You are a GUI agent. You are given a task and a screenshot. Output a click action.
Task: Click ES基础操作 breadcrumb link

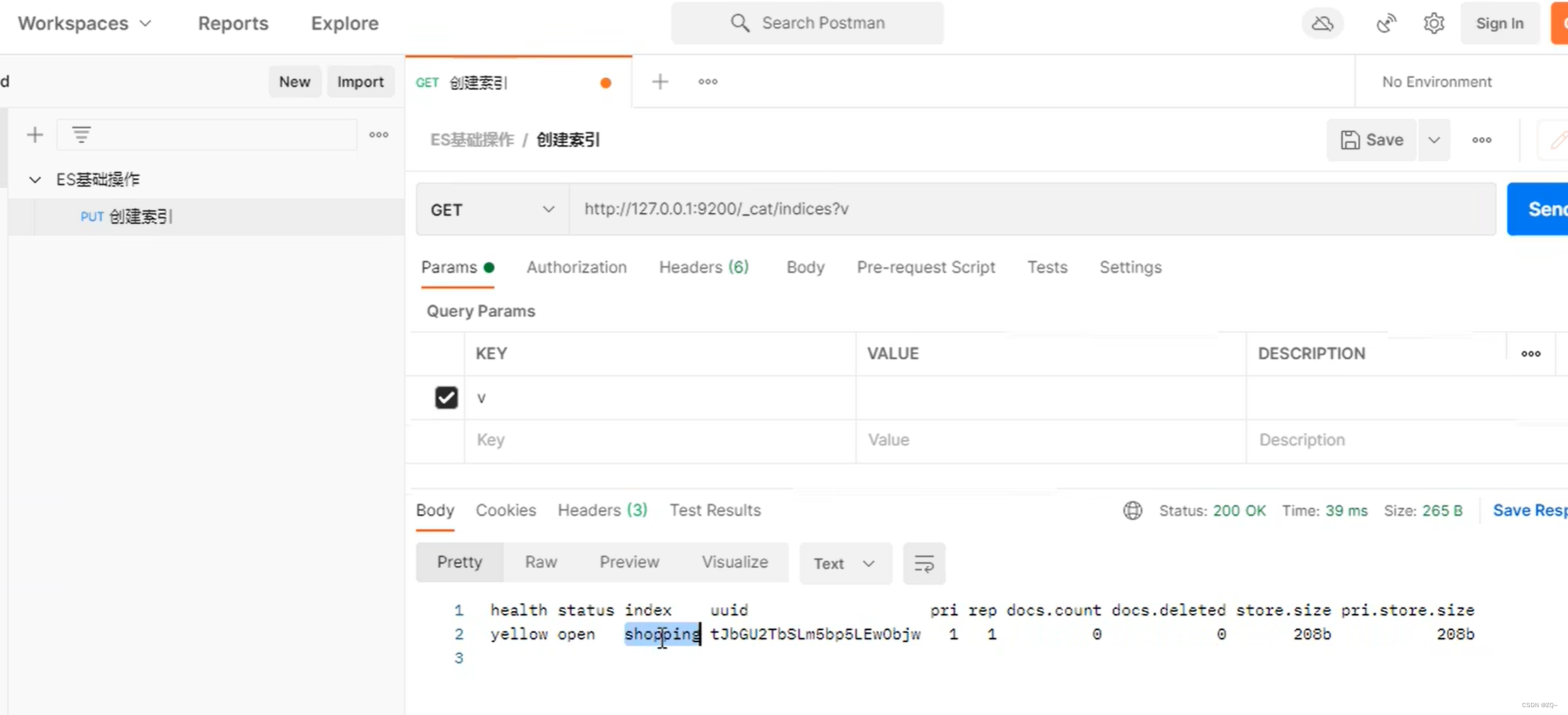(472, 140)
